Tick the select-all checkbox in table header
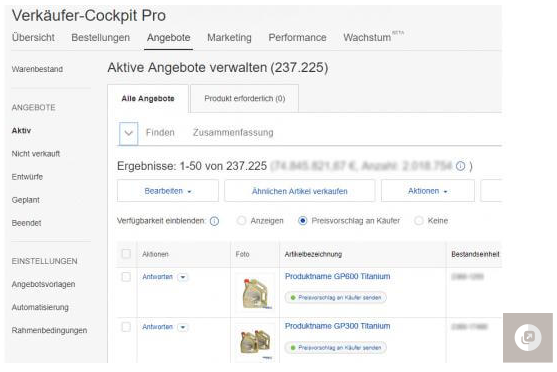The height and width of the screenshot is (372, 557). click(x=126, y=254)
